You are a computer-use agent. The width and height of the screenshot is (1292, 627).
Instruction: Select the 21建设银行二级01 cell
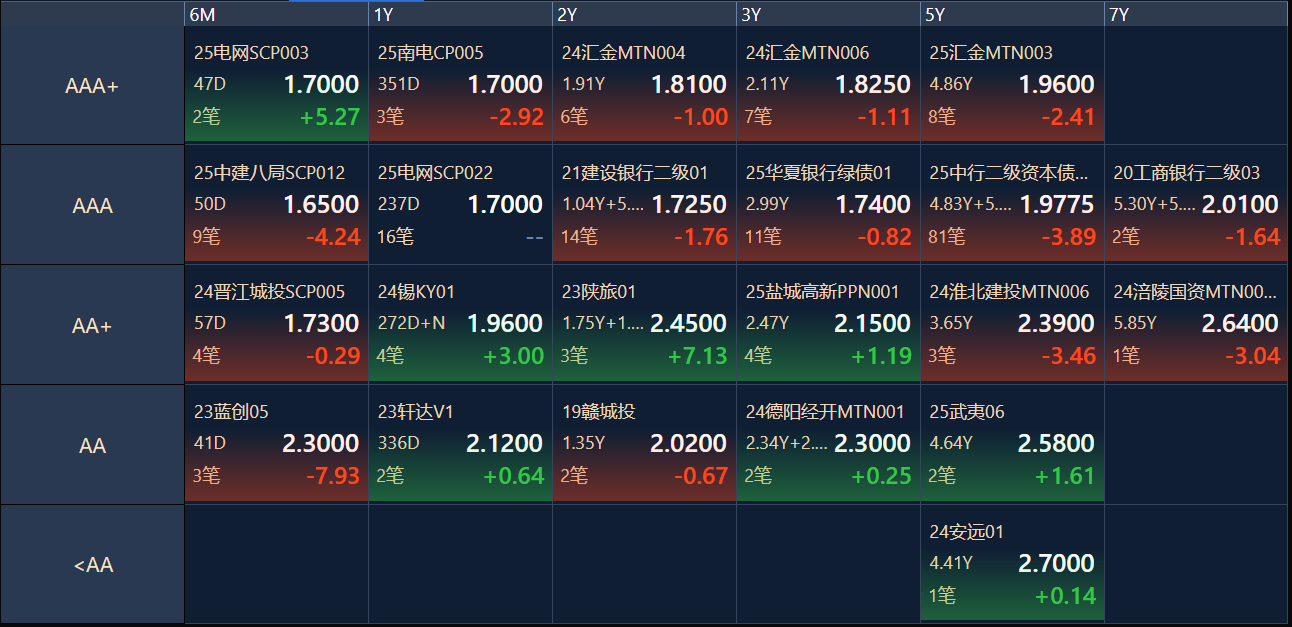tap(644, 204)
